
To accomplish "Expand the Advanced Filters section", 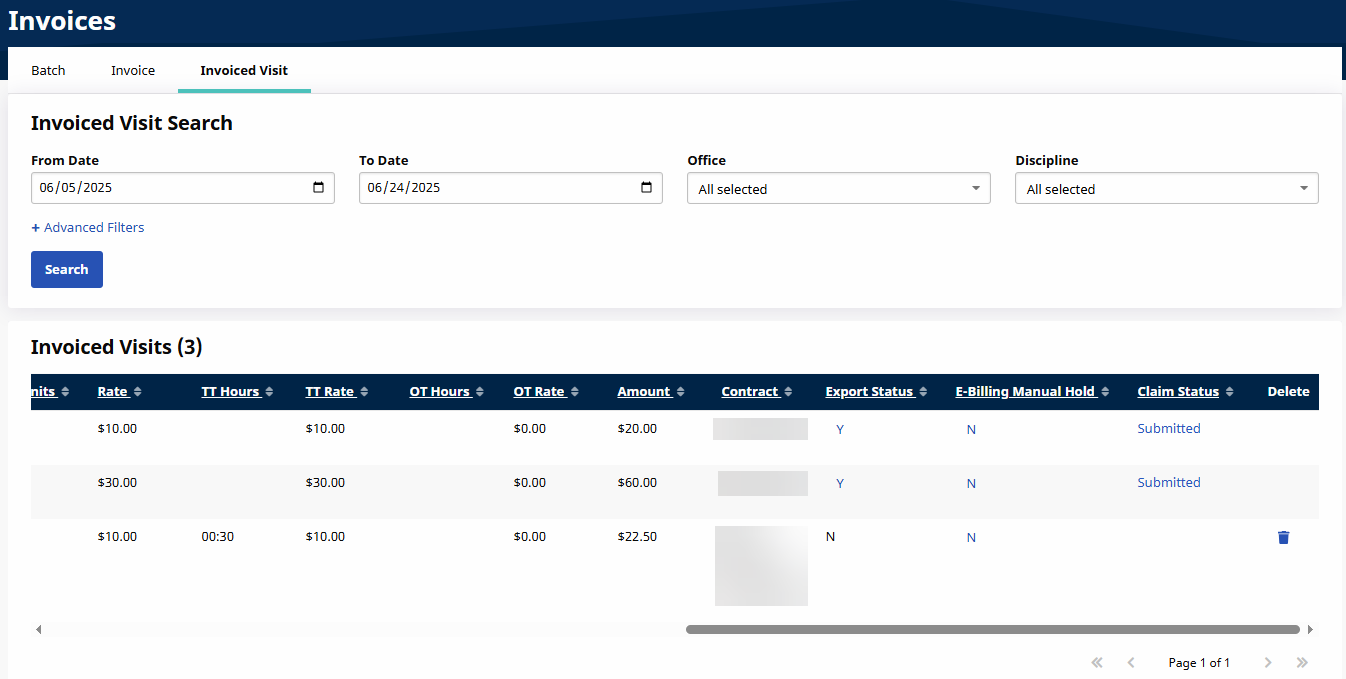I will (x=88, y=228).
